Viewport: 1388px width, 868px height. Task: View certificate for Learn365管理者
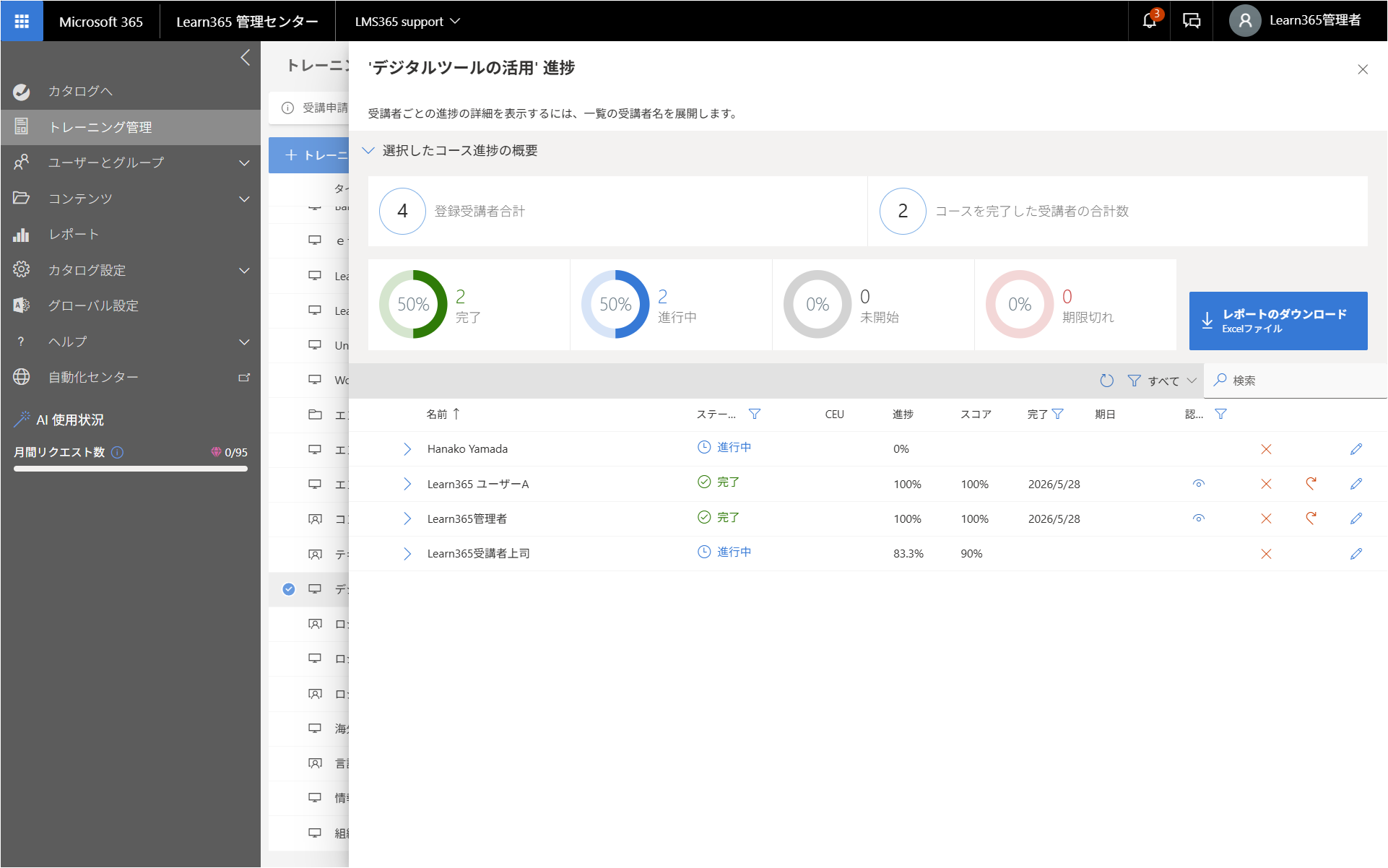(x=1199, y=518)
